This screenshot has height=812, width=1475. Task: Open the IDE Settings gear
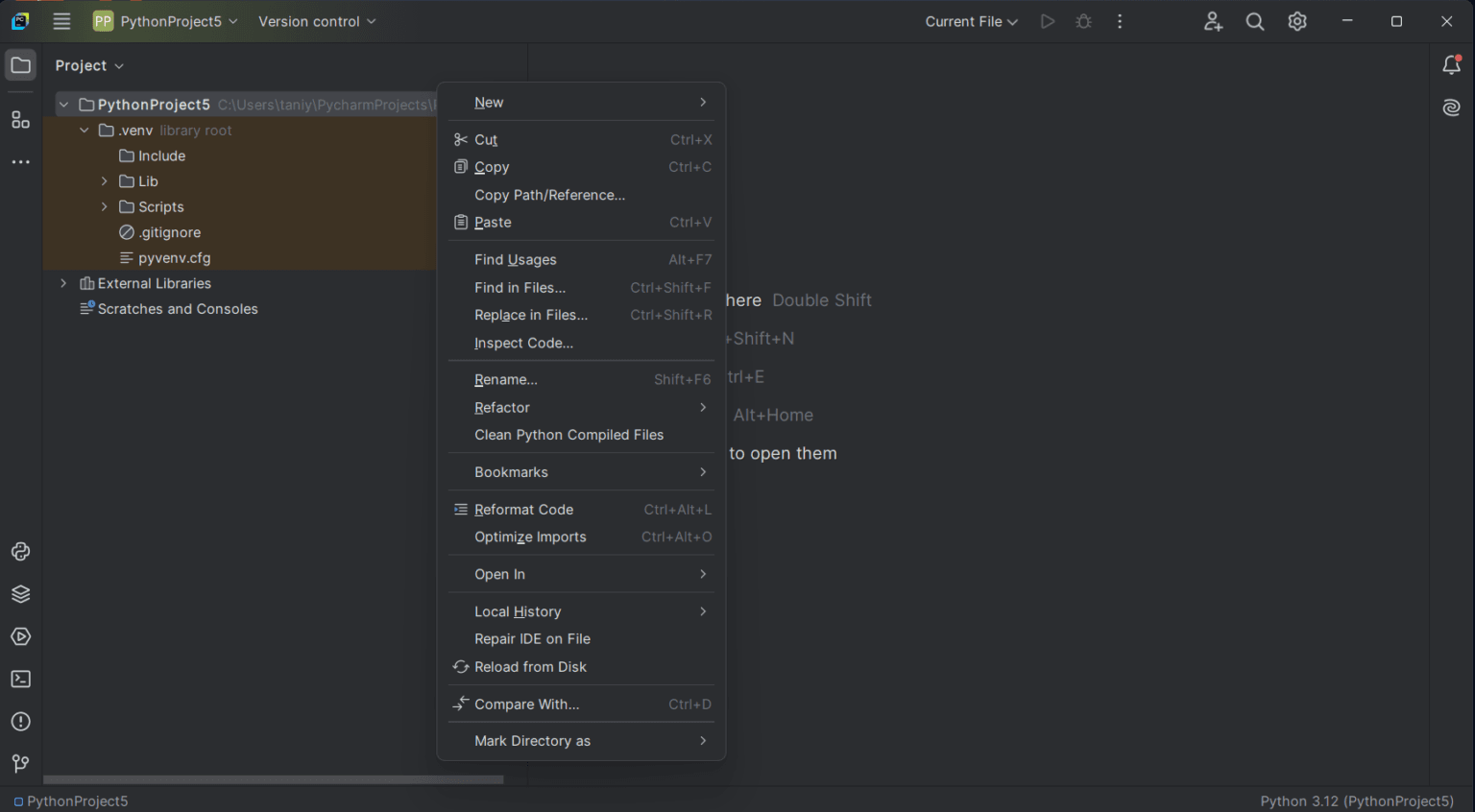1296,20
